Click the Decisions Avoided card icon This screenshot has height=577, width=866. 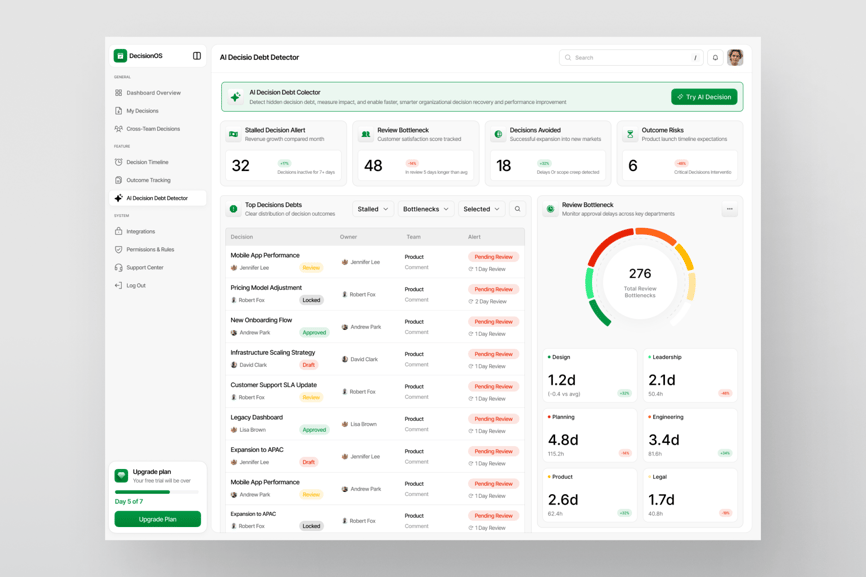click(x=498, y=134)
